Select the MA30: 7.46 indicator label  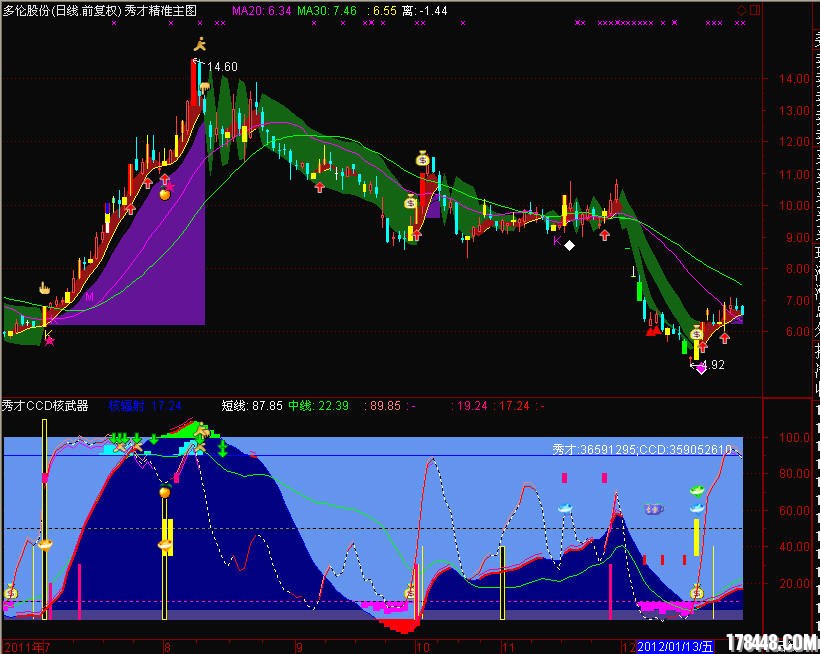pyautogui.click(x=327, y=10)
